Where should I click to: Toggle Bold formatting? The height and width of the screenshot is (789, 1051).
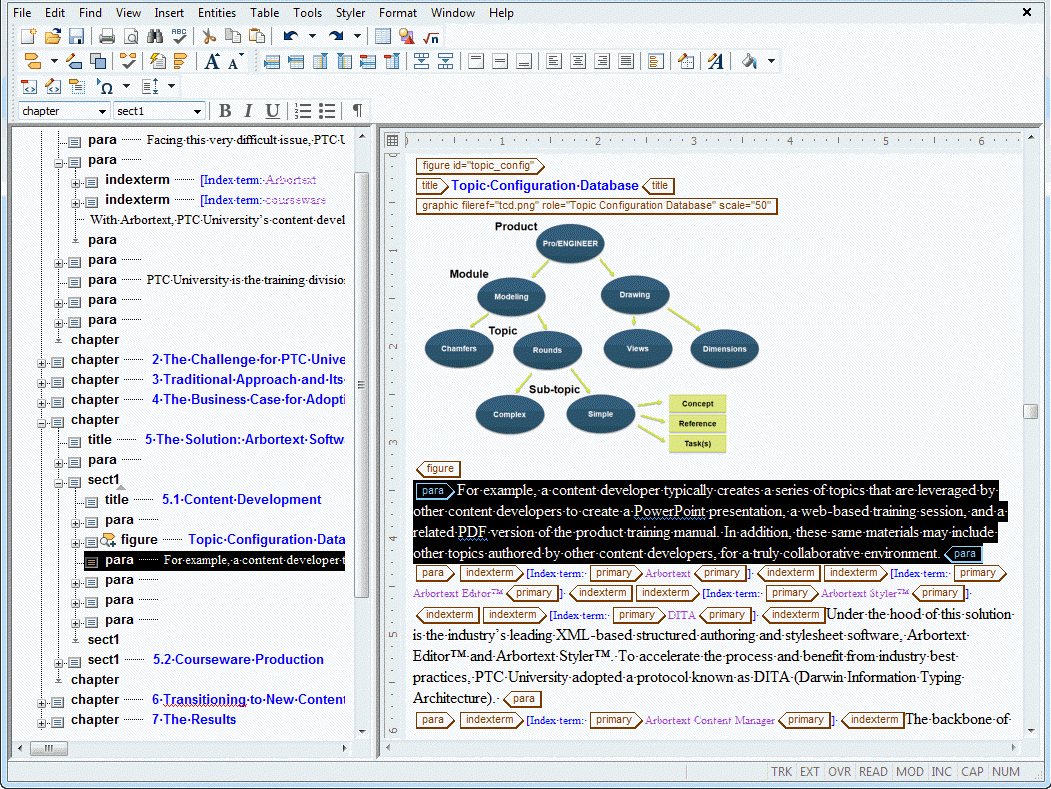click(225, 111)
